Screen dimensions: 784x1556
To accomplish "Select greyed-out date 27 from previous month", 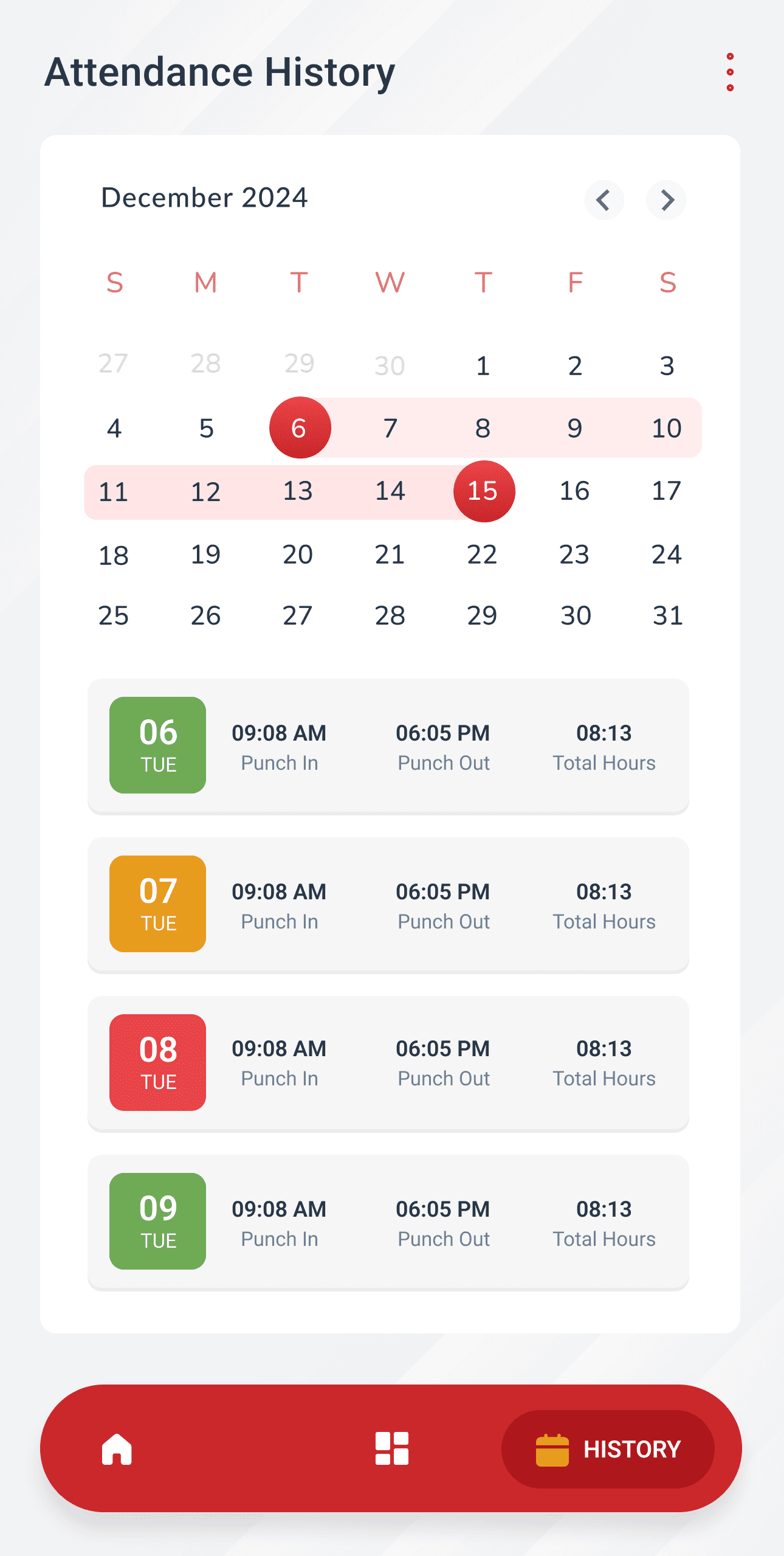I will tap(114, 364).
